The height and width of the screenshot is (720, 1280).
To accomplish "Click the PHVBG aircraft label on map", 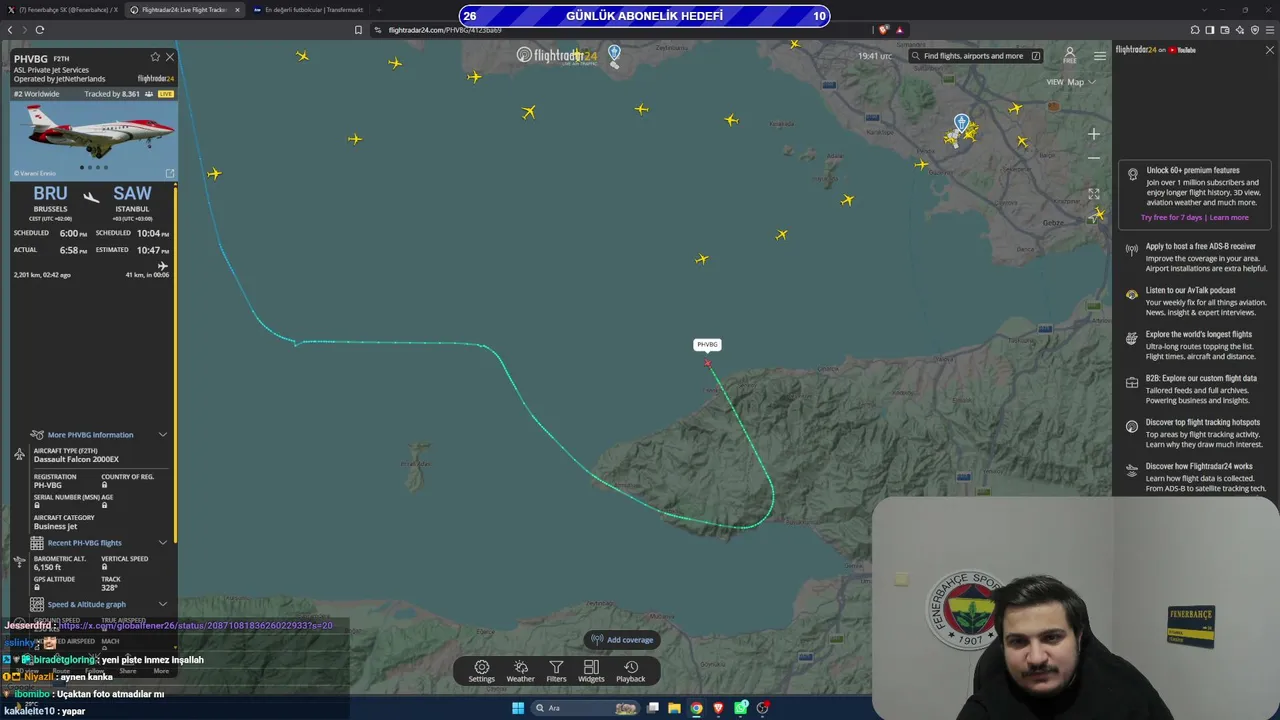I will pyautogui.click(x=707, y=345).
